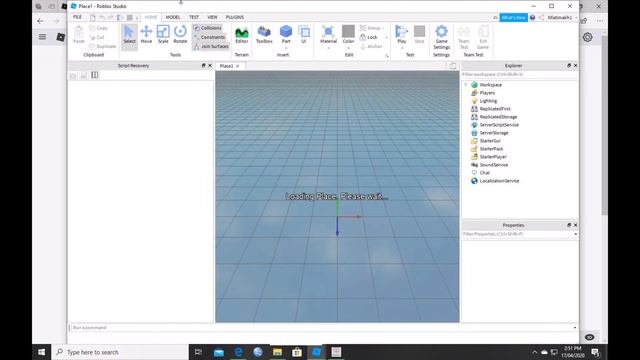Click the browser settings gear icon behind Studio

click(587, 37)
